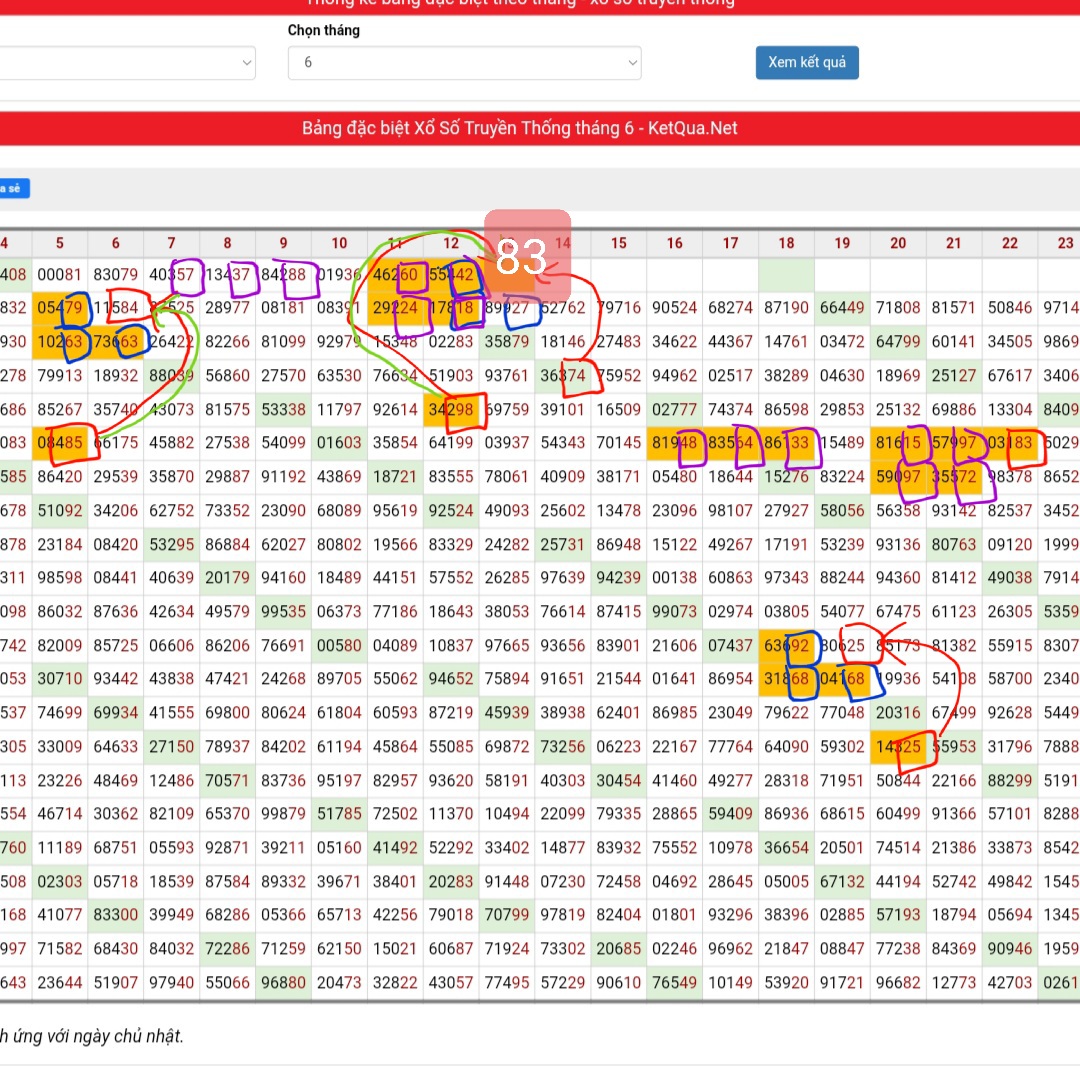Select the green cell with number 64799
This screenshot has width=1080, height=1066.
(898, 342)
